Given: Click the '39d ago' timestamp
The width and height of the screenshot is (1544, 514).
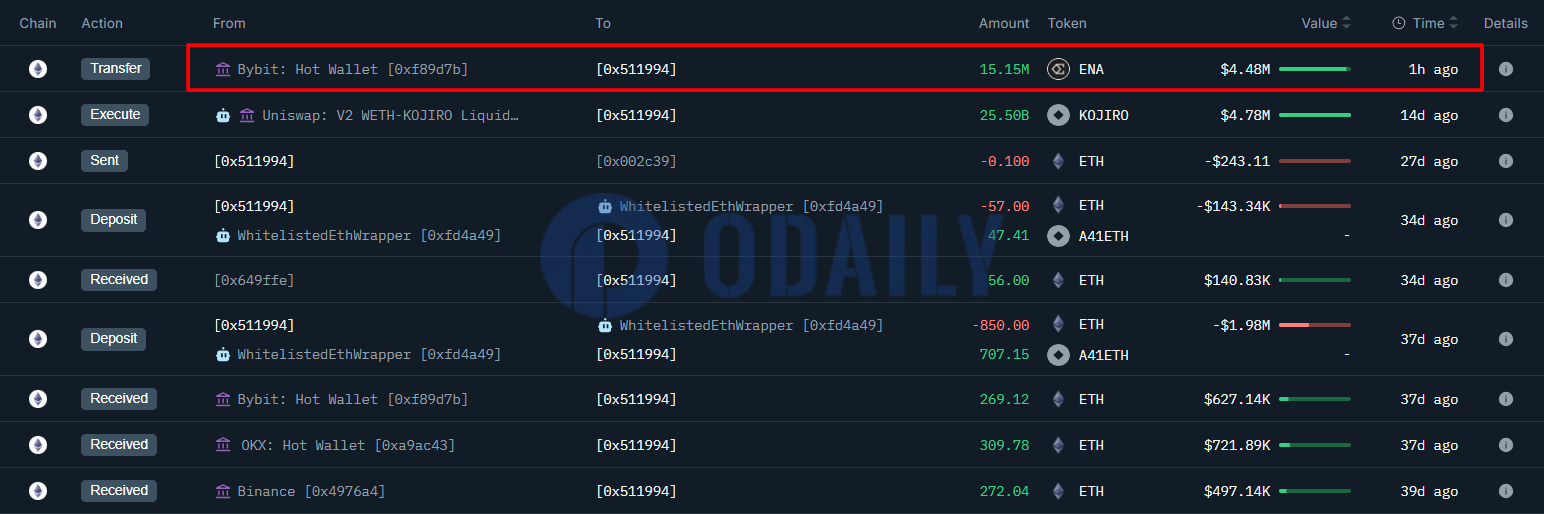Looking at the screenshot, I should click(1429, 491).
